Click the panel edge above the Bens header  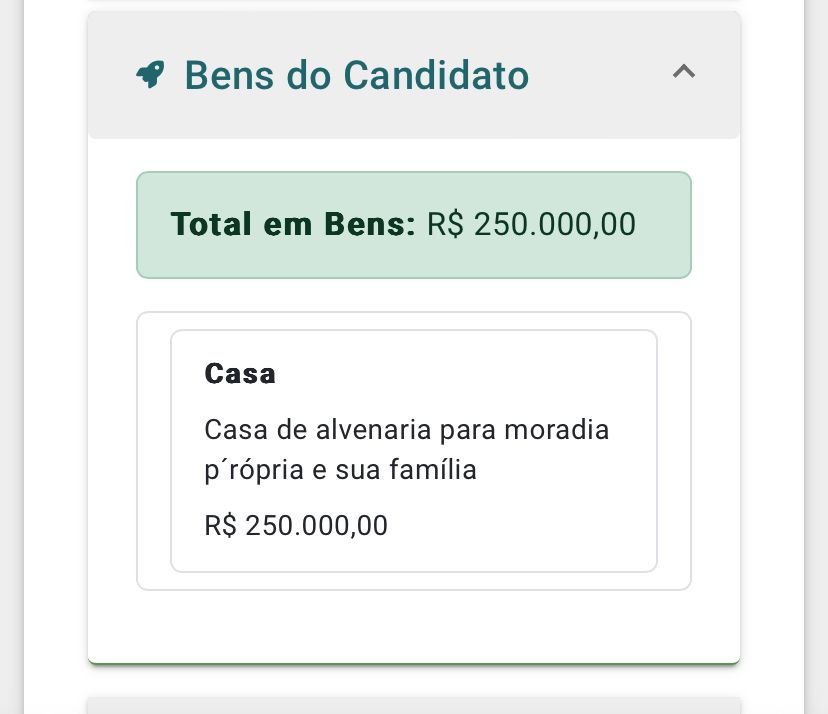413,12
